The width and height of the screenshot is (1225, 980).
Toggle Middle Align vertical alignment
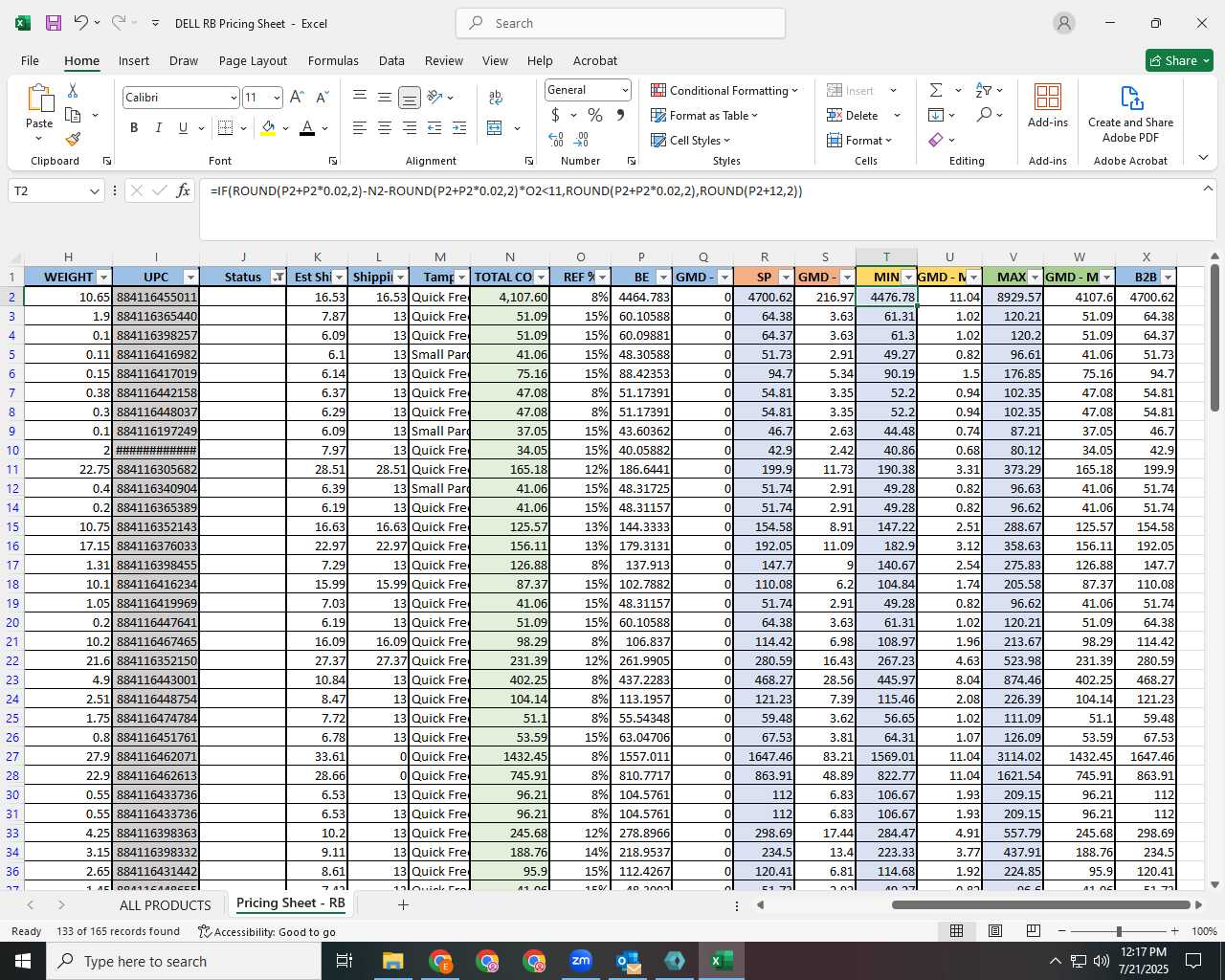click(385, 98)
